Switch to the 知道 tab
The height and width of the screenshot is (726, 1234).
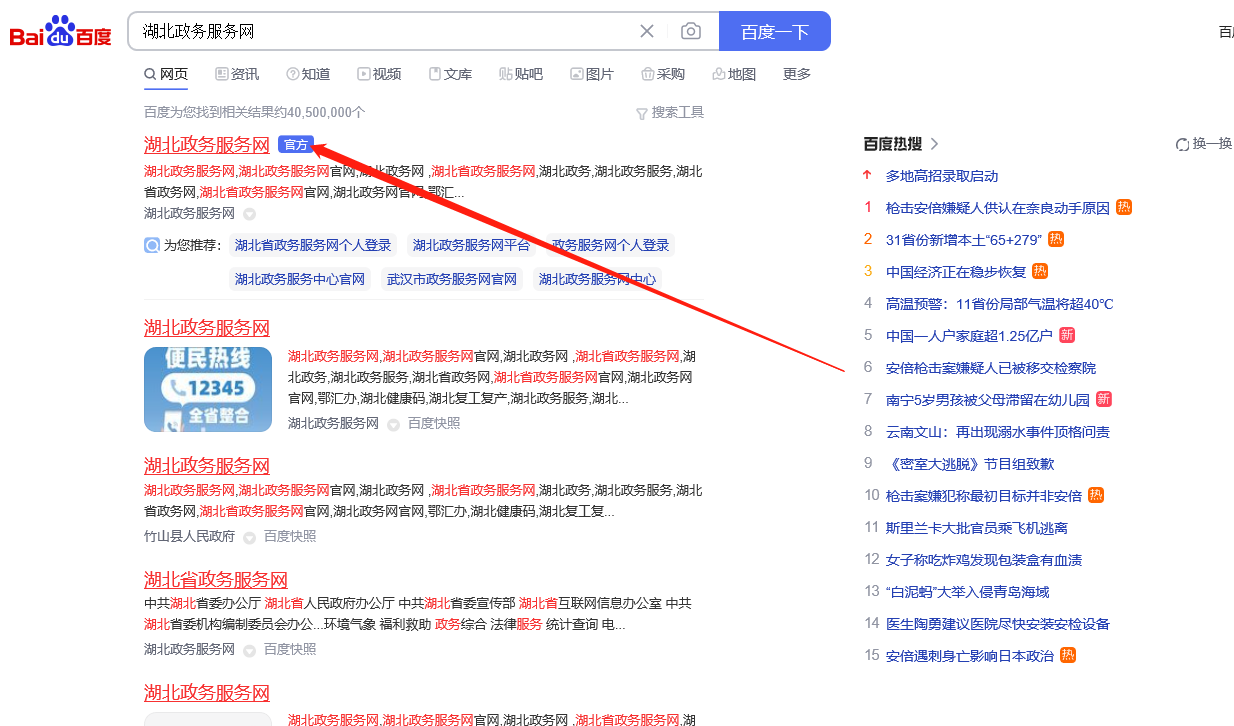(308, 74)
